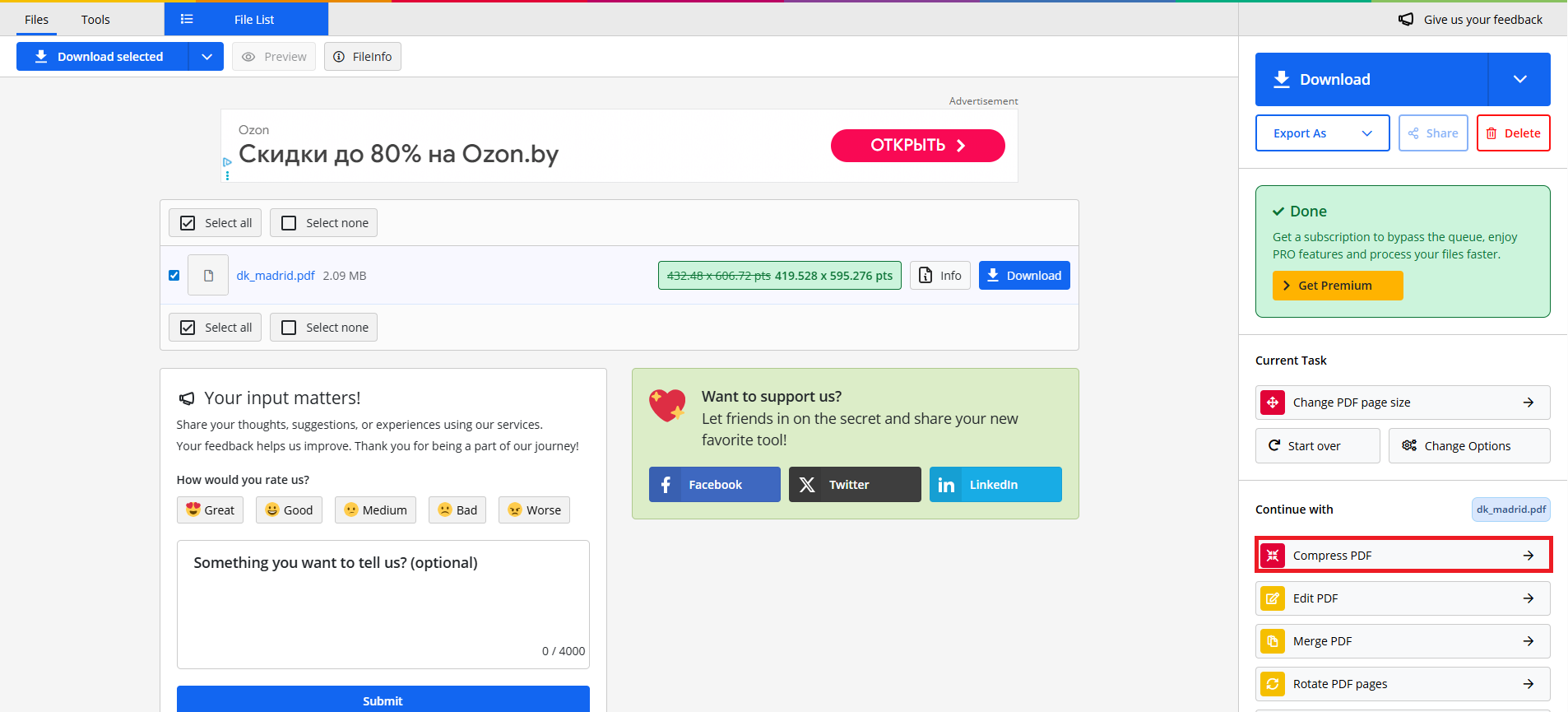Viewport: 1568px width, 712px height.
Task: Click the Merge PDF icon
Action: (x=1273, y=641)
